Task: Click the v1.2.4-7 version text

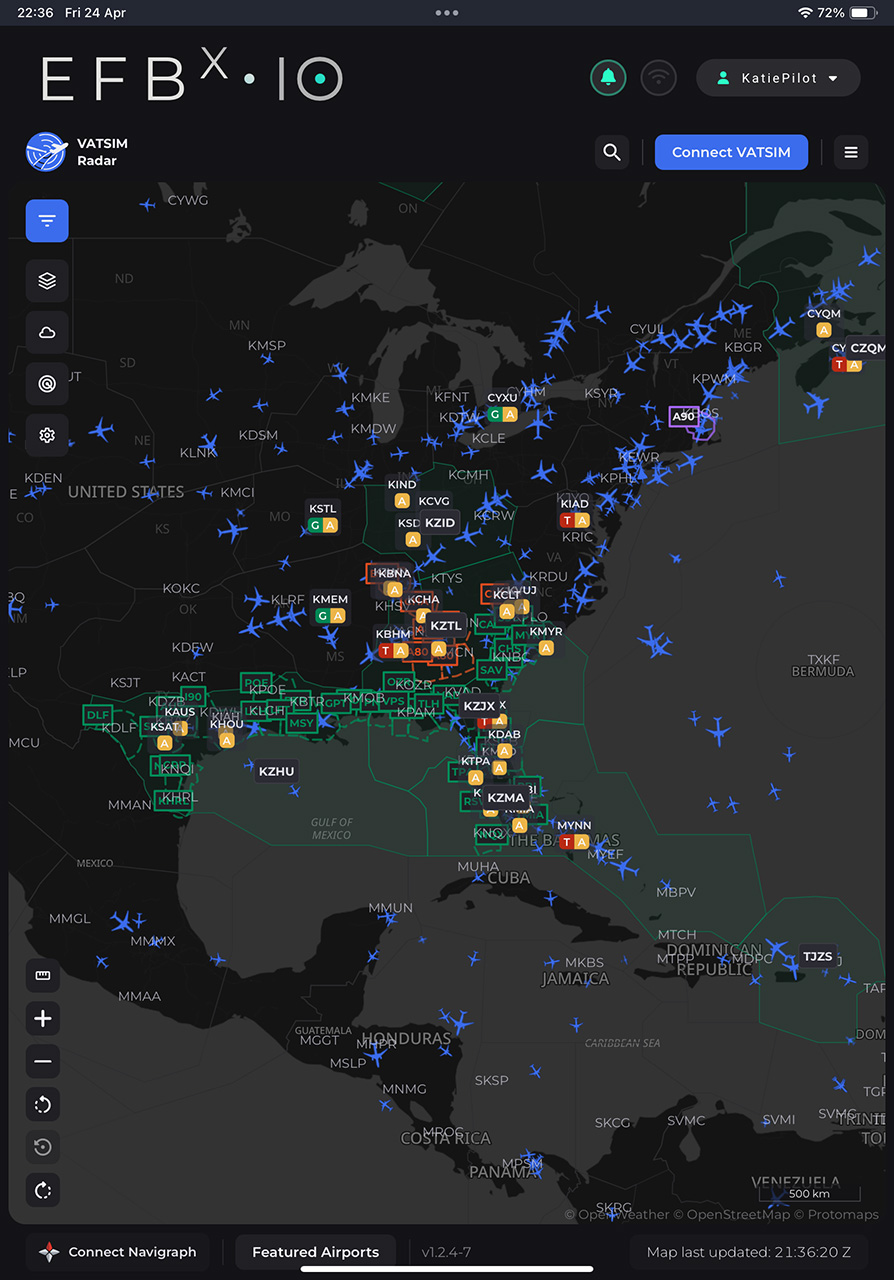Action: (x=446, y=1252)
